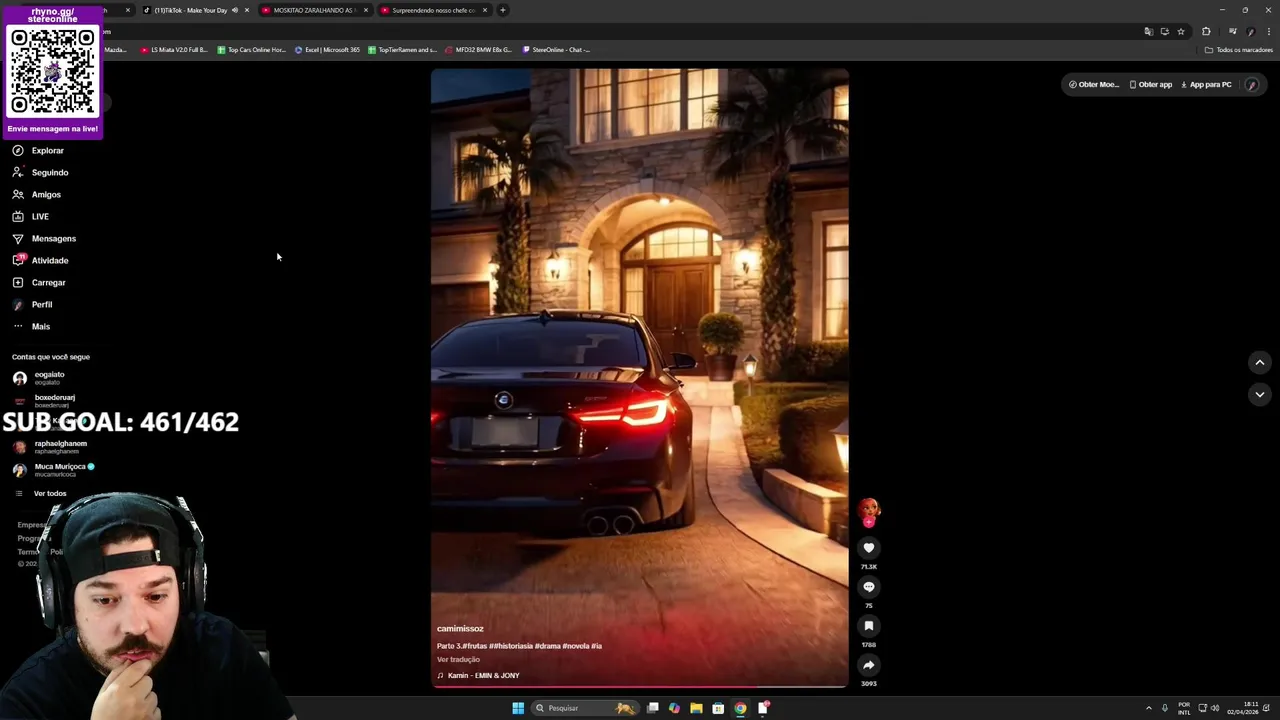Open eogaiato followed account

(x=40, y=377)
